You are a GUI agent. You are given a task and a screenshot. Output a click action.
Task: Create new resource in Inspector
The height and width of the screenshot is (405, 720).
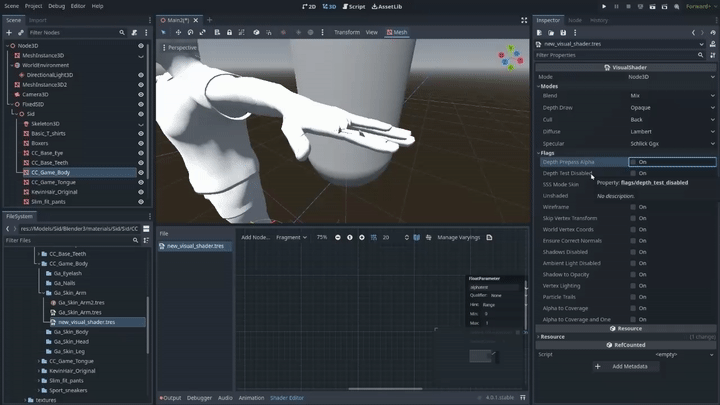pyautogui.click(x=539, y=33)
